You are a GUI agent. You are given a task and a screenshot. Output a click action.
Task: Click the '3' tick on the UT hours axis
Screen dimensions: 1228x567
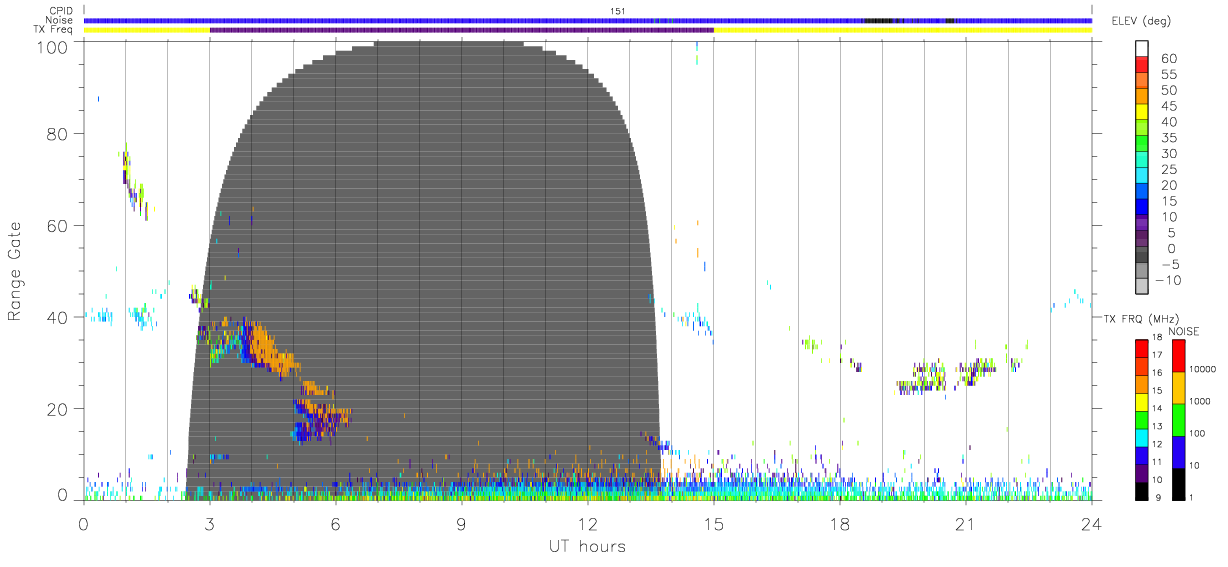click(x=209, y=523)
